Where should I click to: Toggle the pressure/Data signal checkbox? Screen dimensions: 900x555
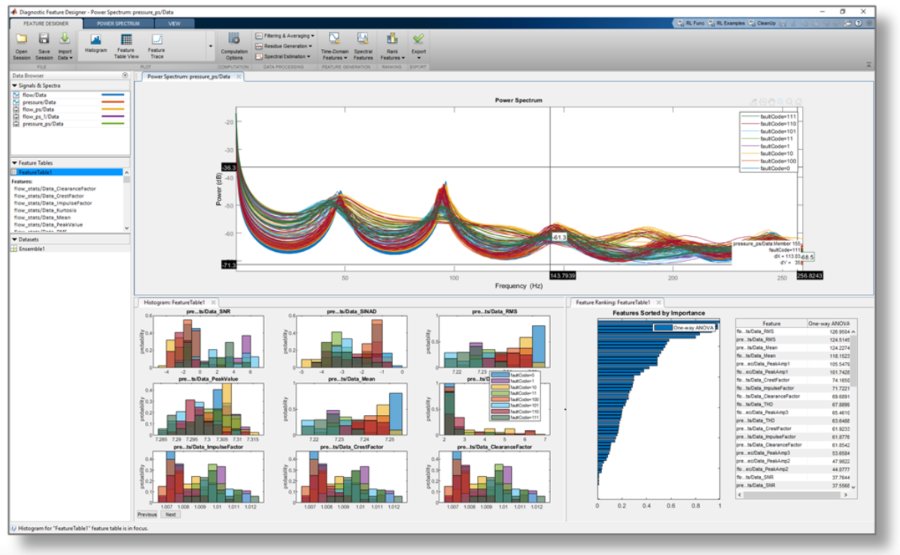click(16, 102)
